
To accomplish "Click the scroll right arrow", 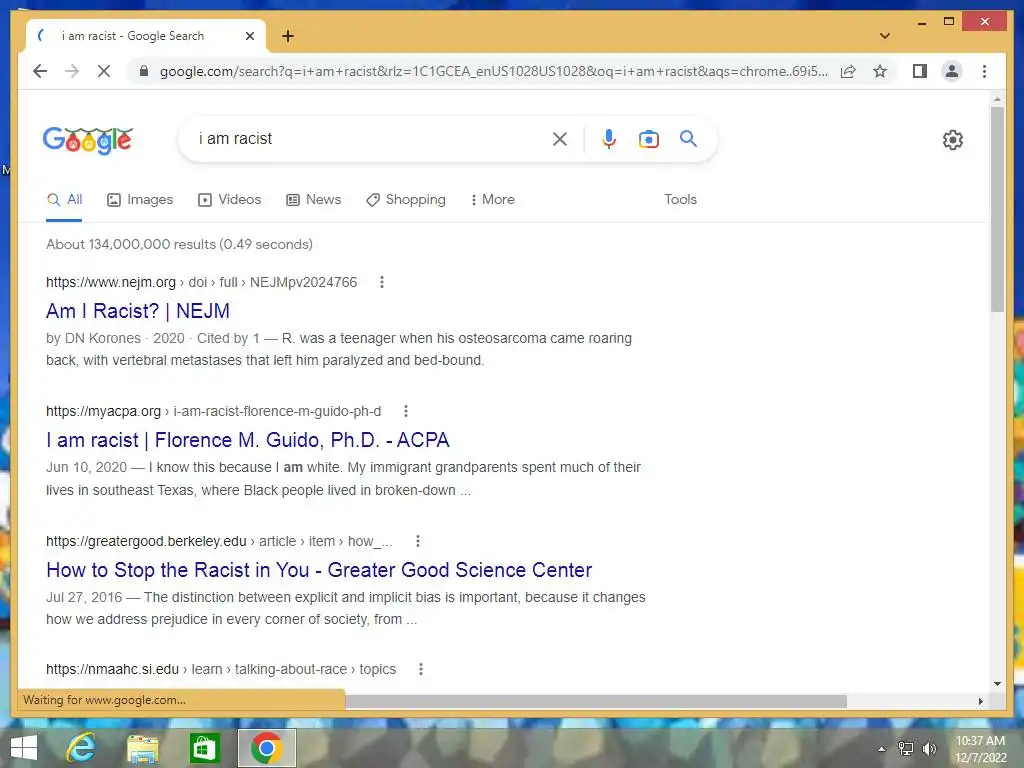I will [x=980, y=701].
